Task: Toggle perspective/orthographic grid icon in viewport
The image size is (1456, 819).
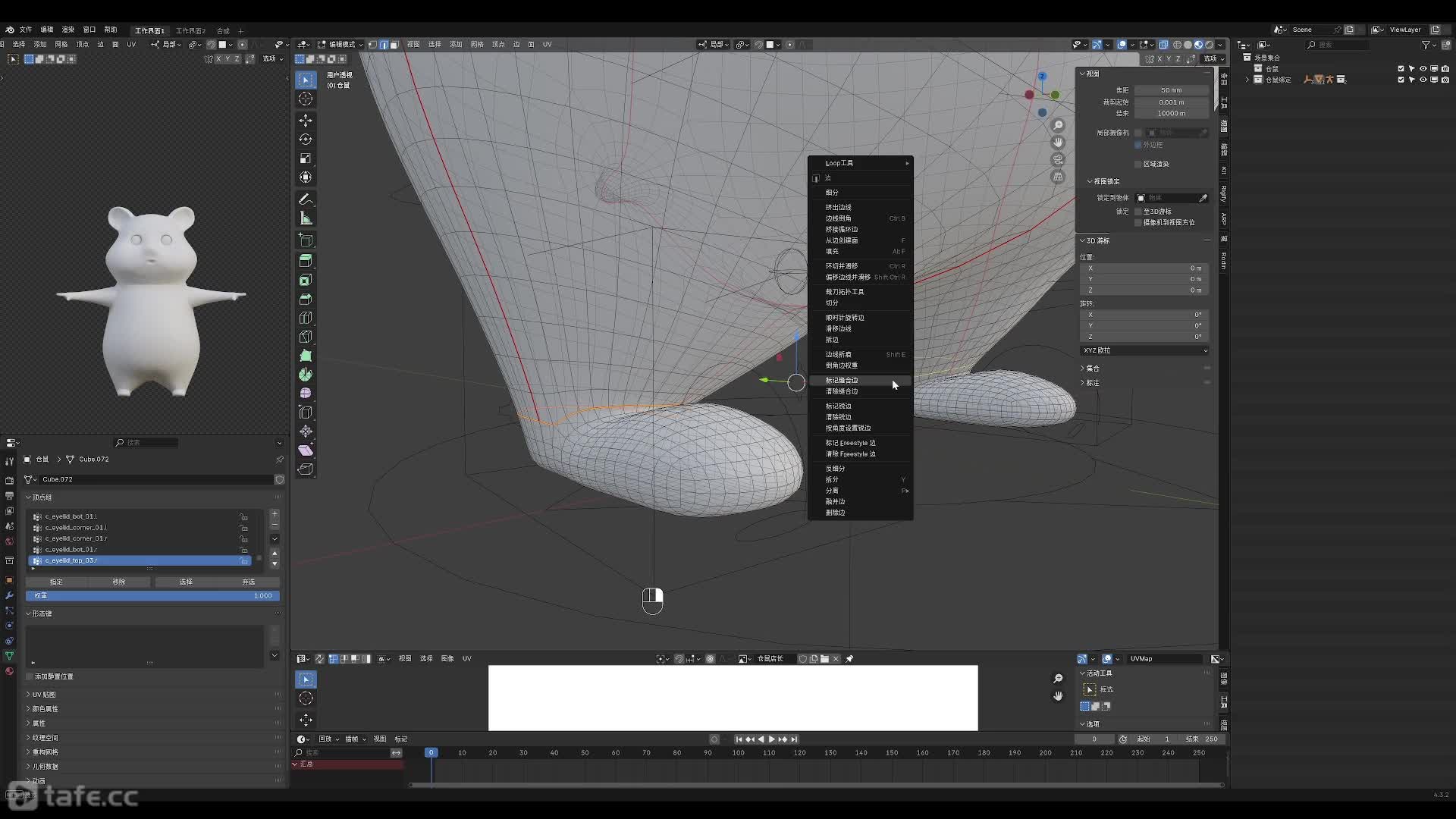Action: [1058, 177]
